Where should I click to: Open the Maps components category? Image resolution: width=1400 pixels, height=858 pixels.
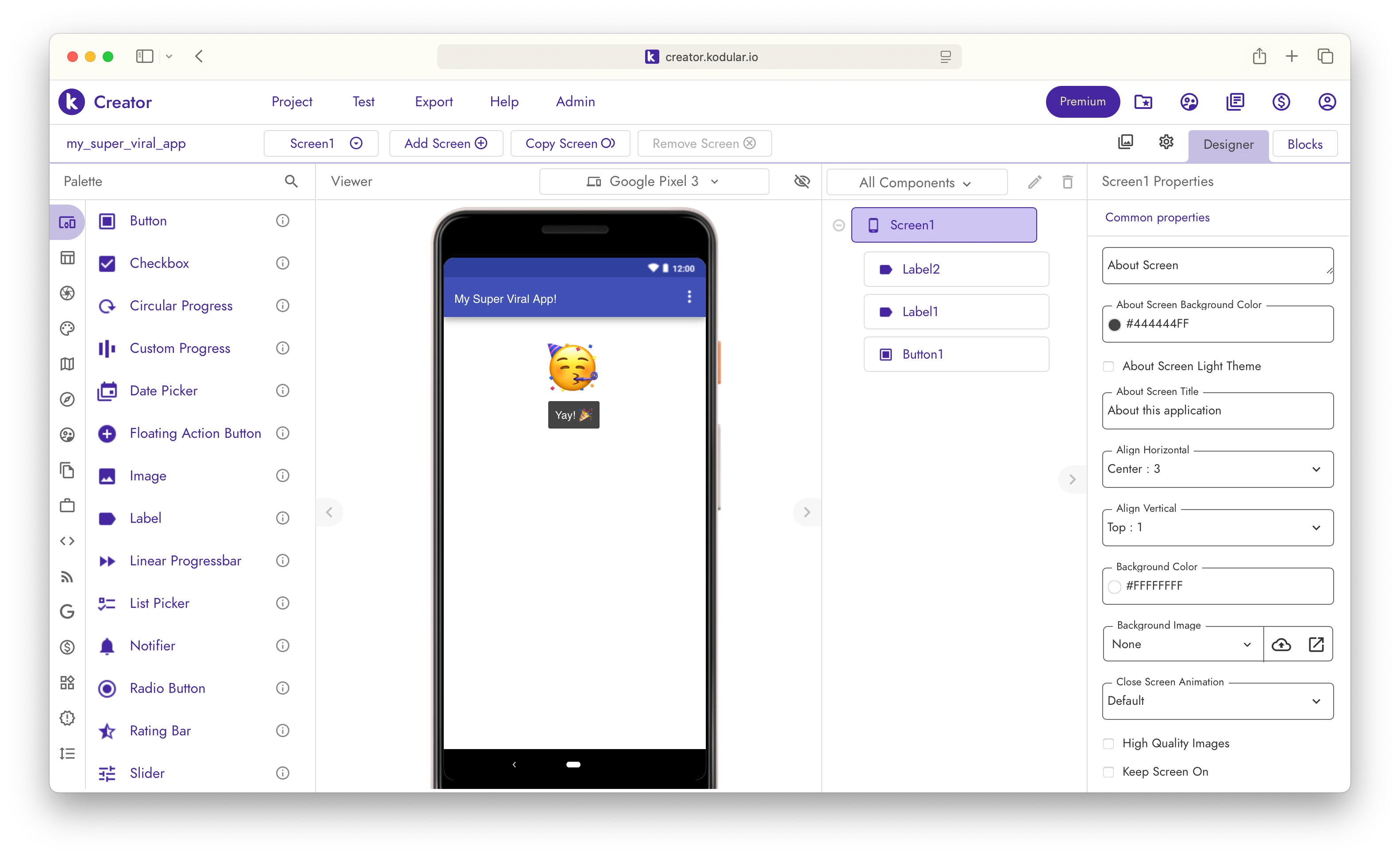point(67,364)
